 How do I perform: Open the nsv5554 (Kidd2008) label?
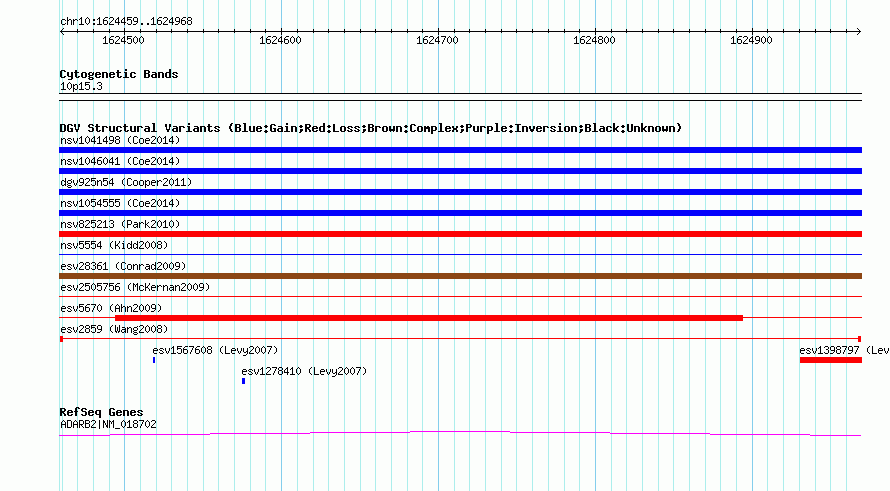click(x=114, y=245)
